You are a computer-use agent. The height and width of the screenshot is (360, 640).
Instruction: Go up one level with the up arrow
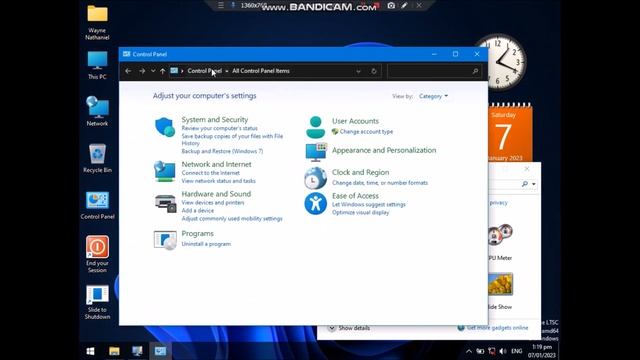pyautogui.click(x=162, y=71)
